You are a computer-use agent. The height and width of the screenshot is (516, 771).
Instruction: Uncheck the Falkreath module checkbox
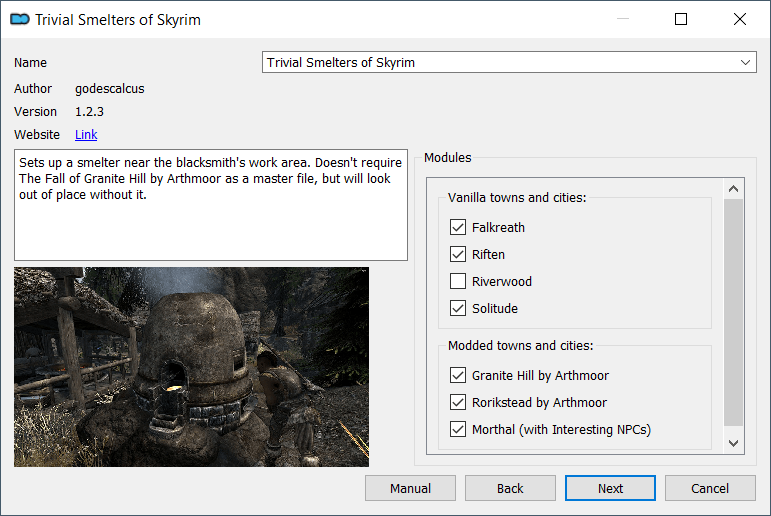(x=458, y=227)
